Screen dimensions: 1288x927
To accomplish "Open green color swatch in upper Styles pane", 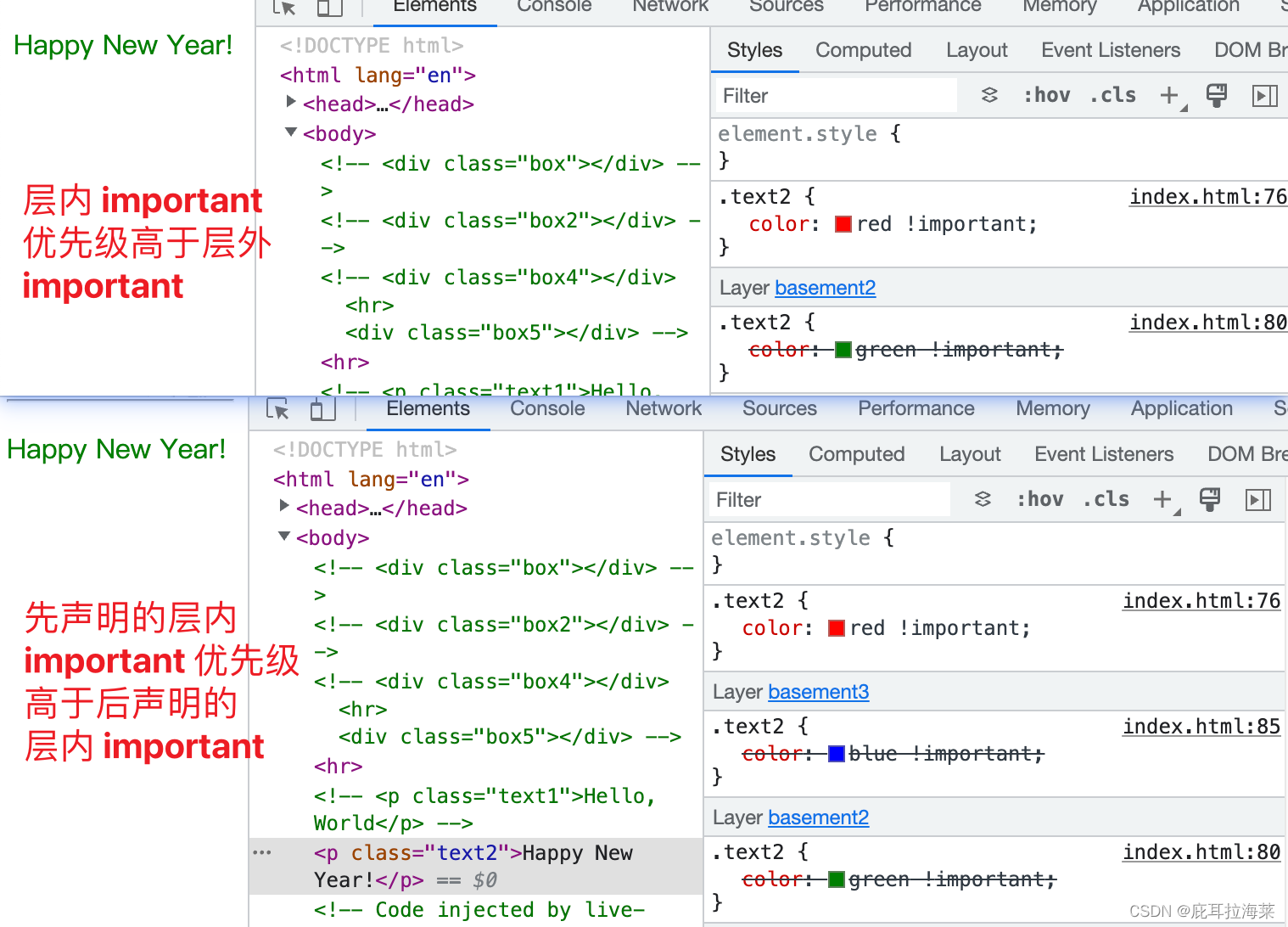I will (x=843, y=350).
